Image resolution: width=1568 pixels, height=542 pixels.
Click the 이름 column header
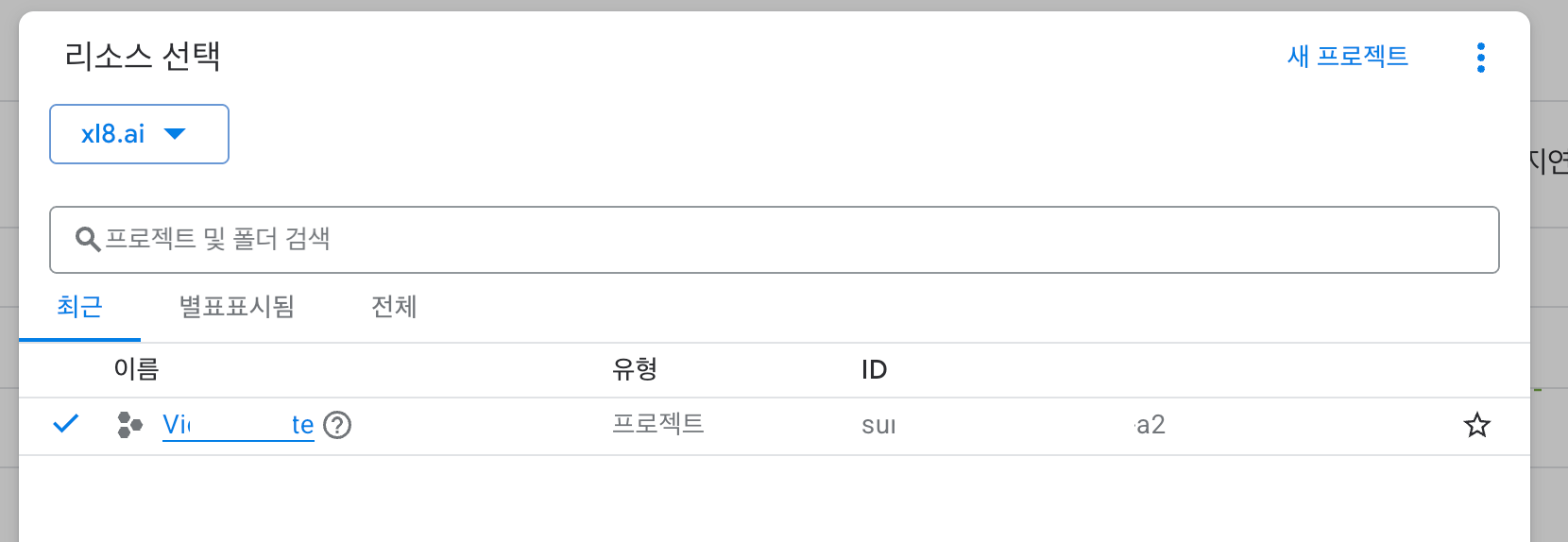136,369
